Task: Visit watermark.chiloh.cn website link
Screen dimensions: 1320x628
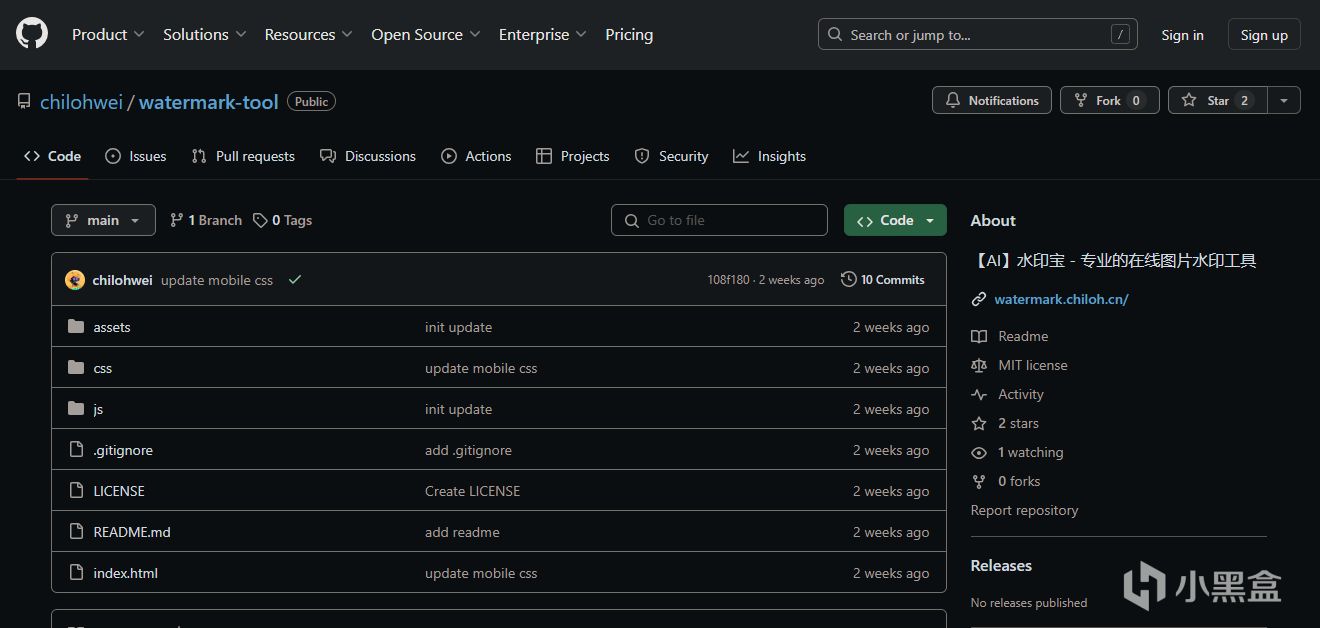Action: [1061, 299]
